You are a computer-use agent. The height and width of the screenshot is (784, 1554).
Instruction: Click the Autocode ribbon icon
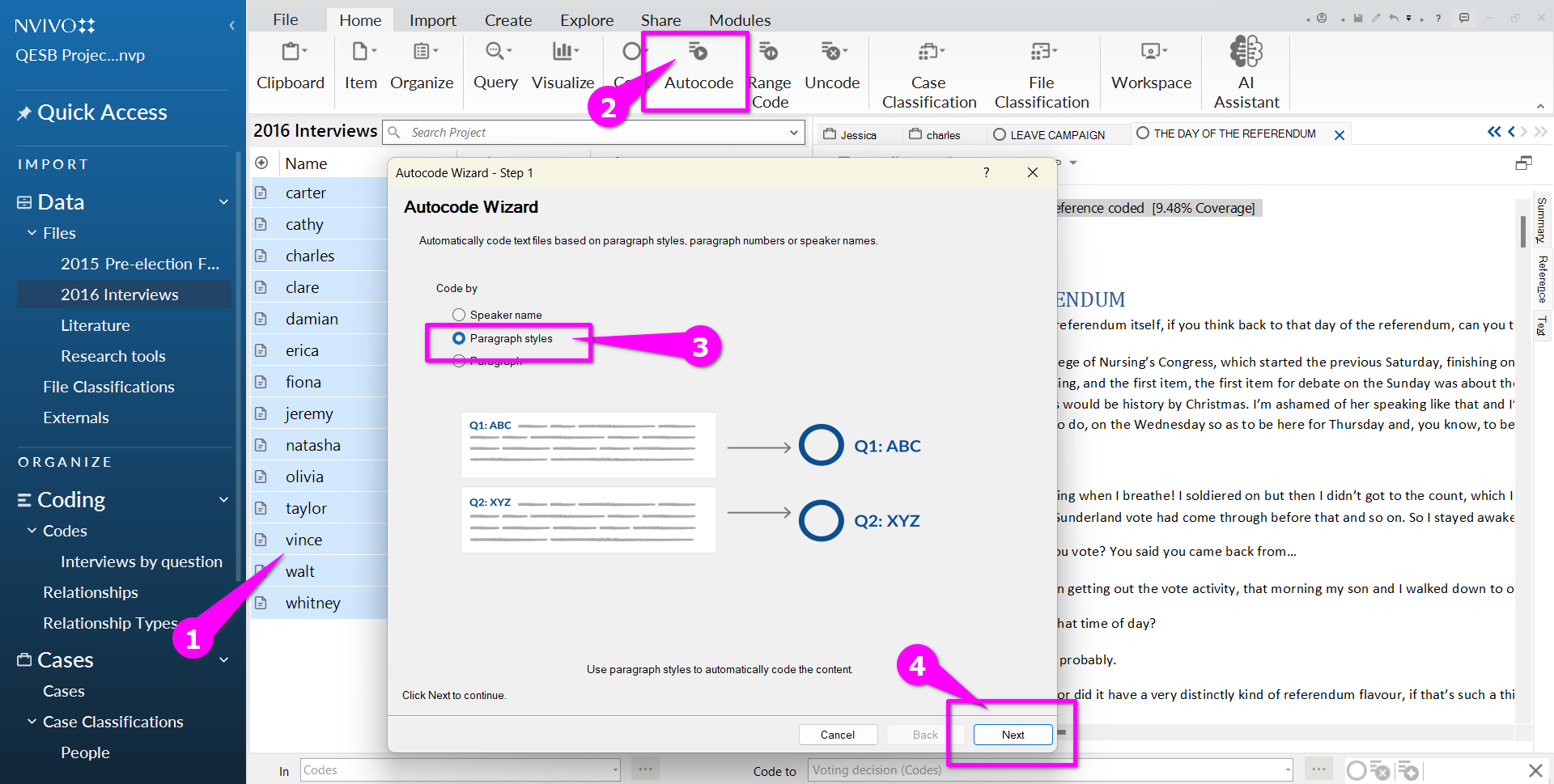pyautogui.click(x=698, y=53)
